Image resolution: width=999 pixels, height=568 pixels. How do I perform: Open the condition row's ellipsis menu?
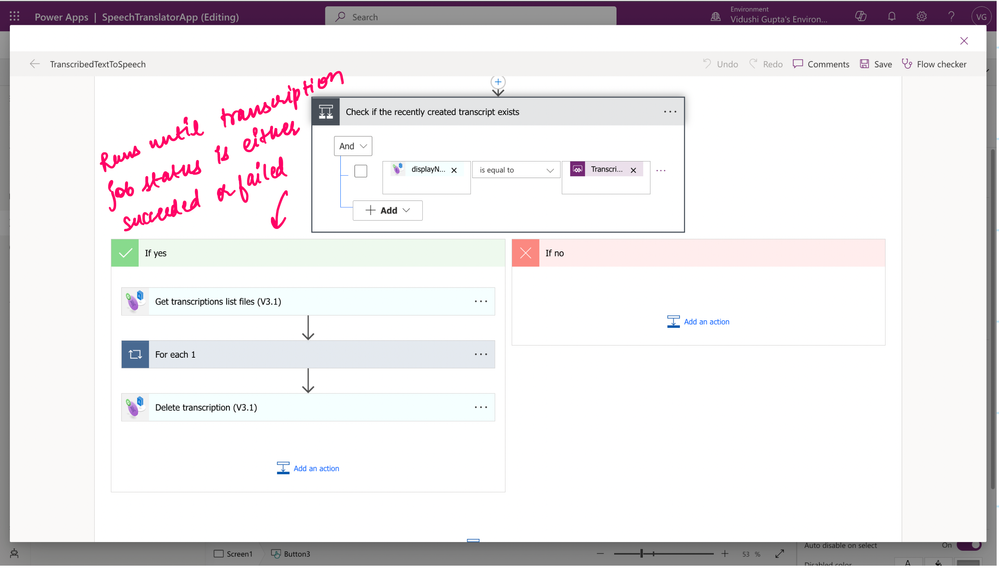pos(661,170)
